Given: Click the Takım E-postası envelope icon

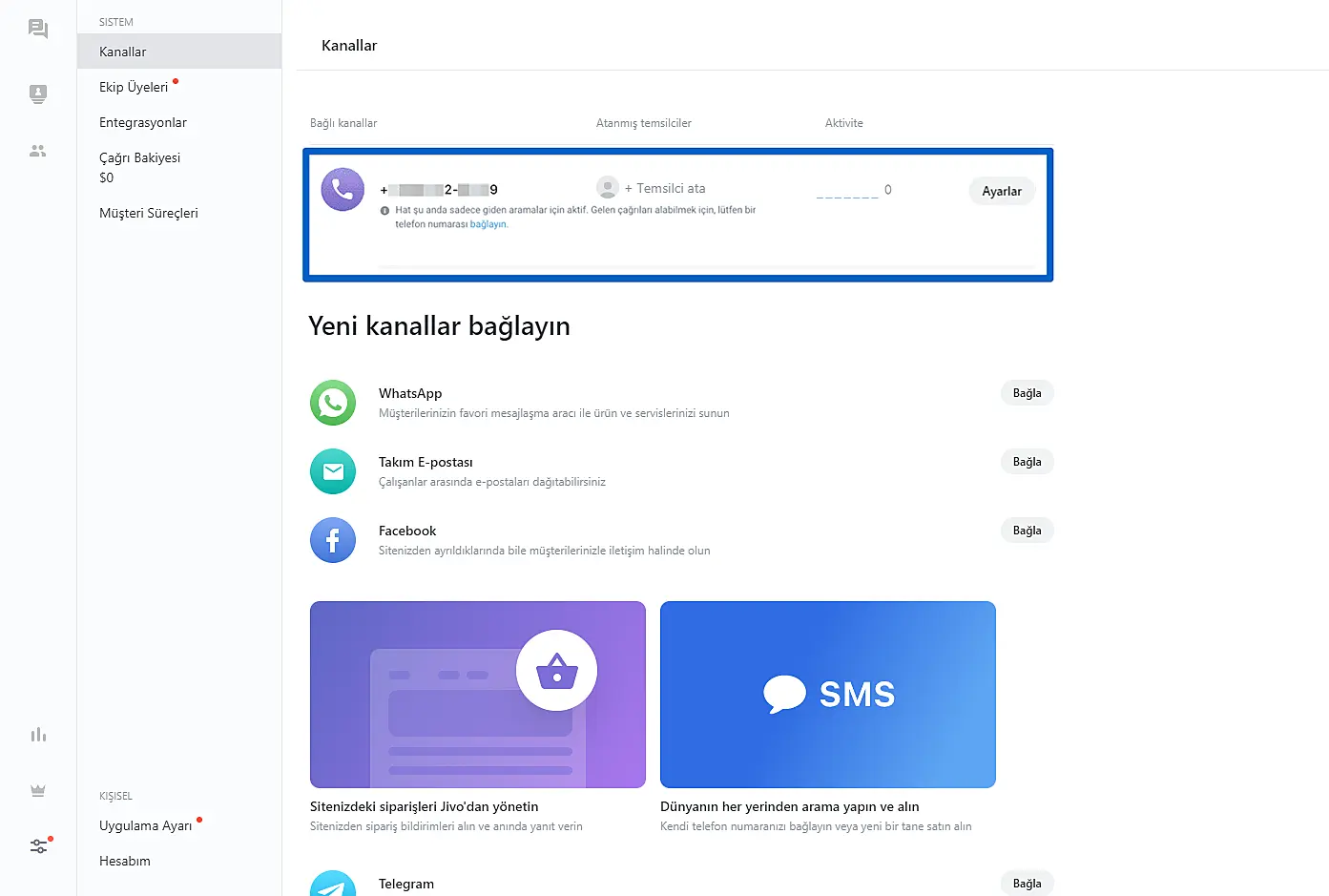Looking at the screenshot, I should click(x=333, y=471).
